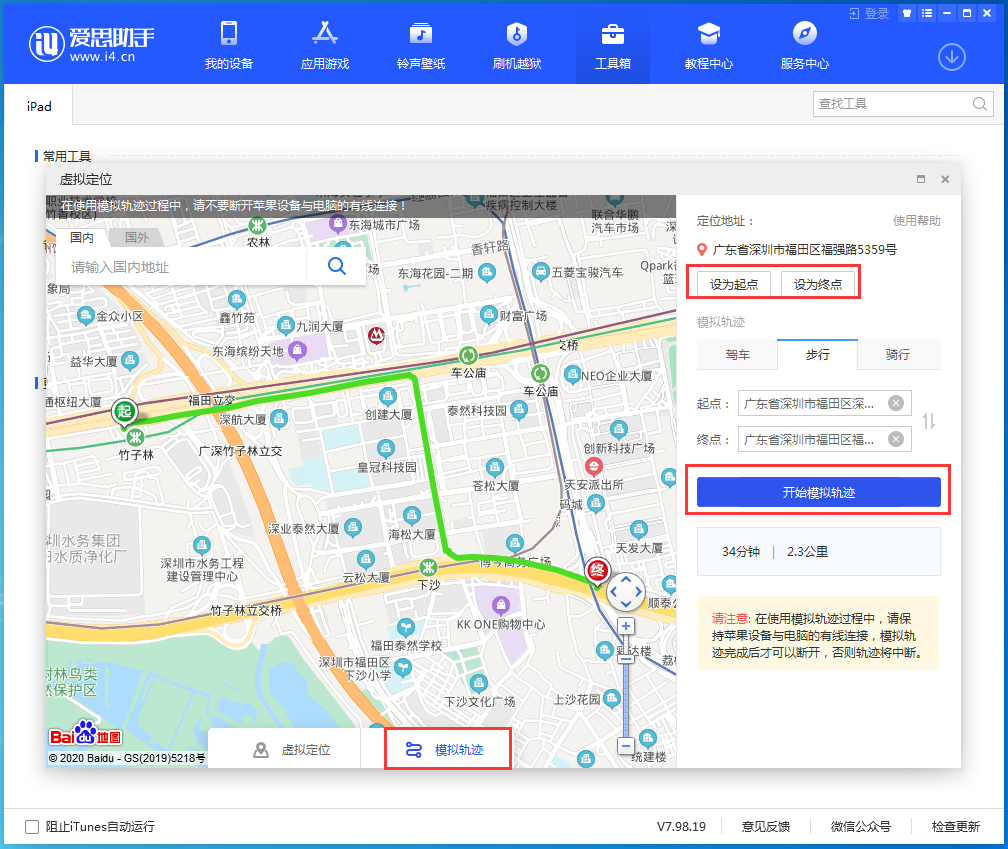The image size is (1008, 849).
Task: Click the 起点 address field
Action: click(x=824, y=404)
